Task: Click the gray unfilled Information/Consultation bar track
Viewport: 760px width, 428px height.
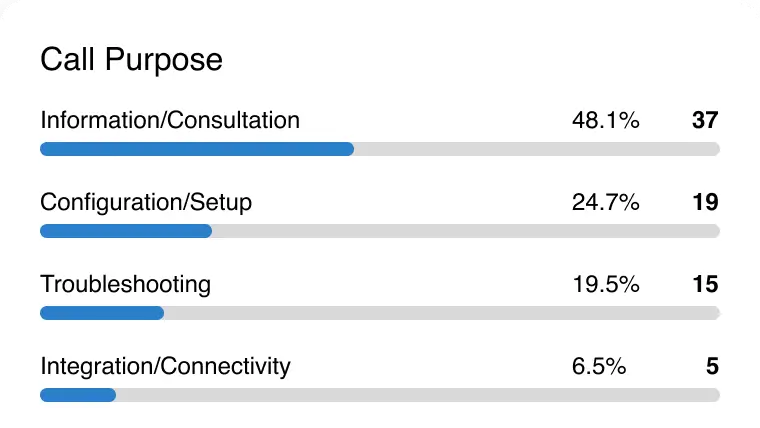Action: point(537,149)
